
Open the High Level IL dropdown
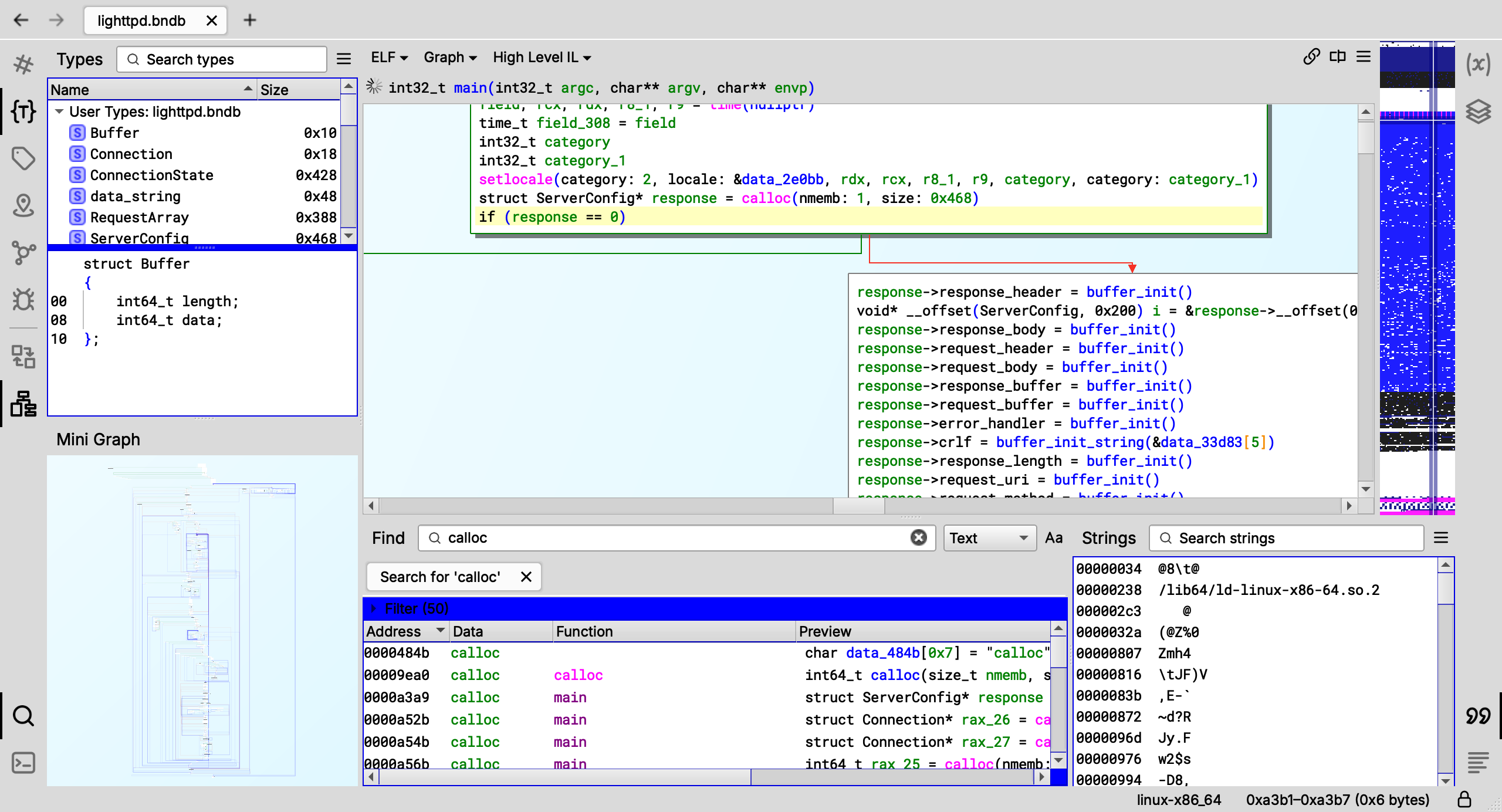pyautogui.click(x=542, y=57)
